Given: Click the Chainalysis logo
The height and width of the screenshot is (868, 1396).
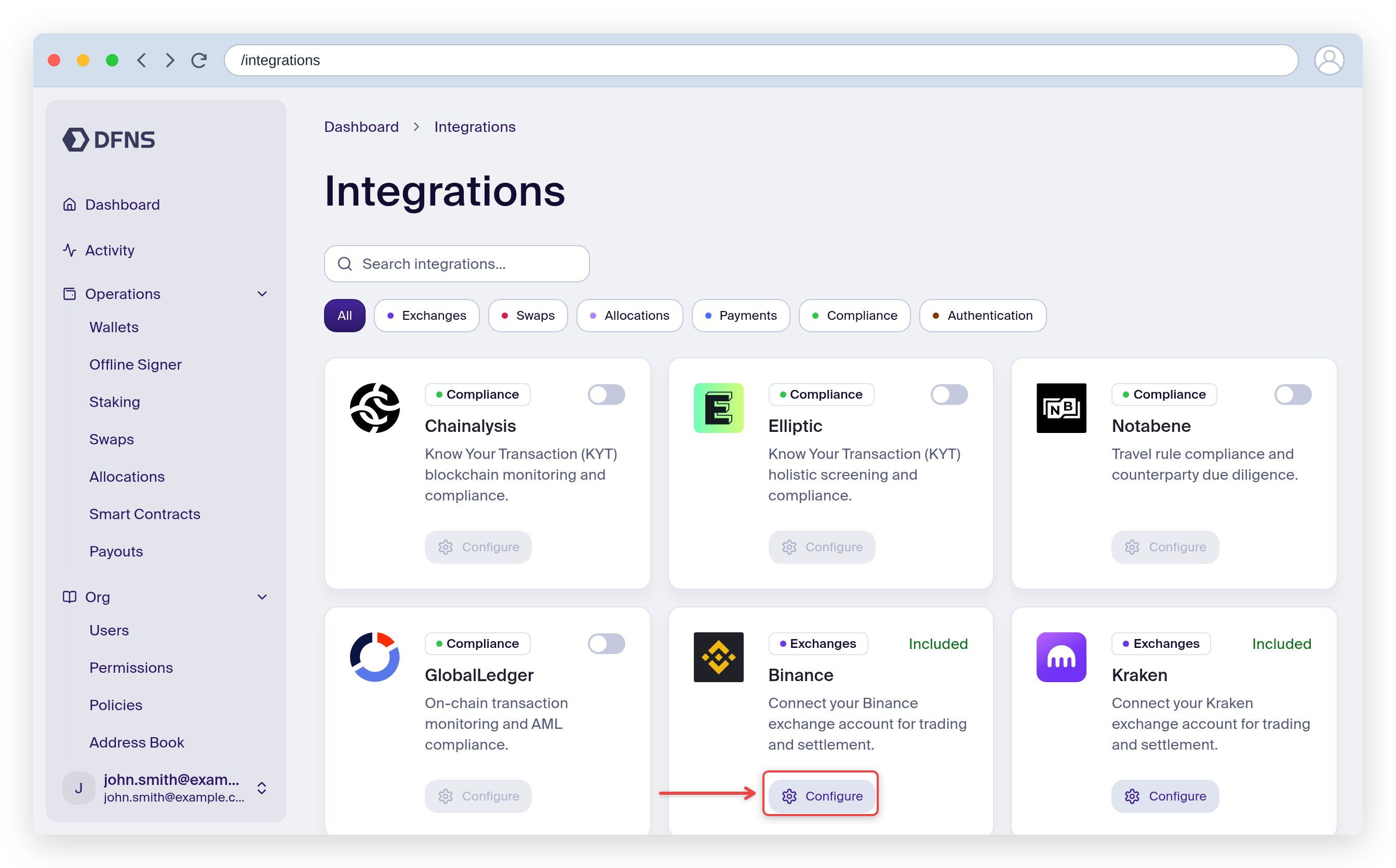Looking at the screenshot, I should click(375, 408).
